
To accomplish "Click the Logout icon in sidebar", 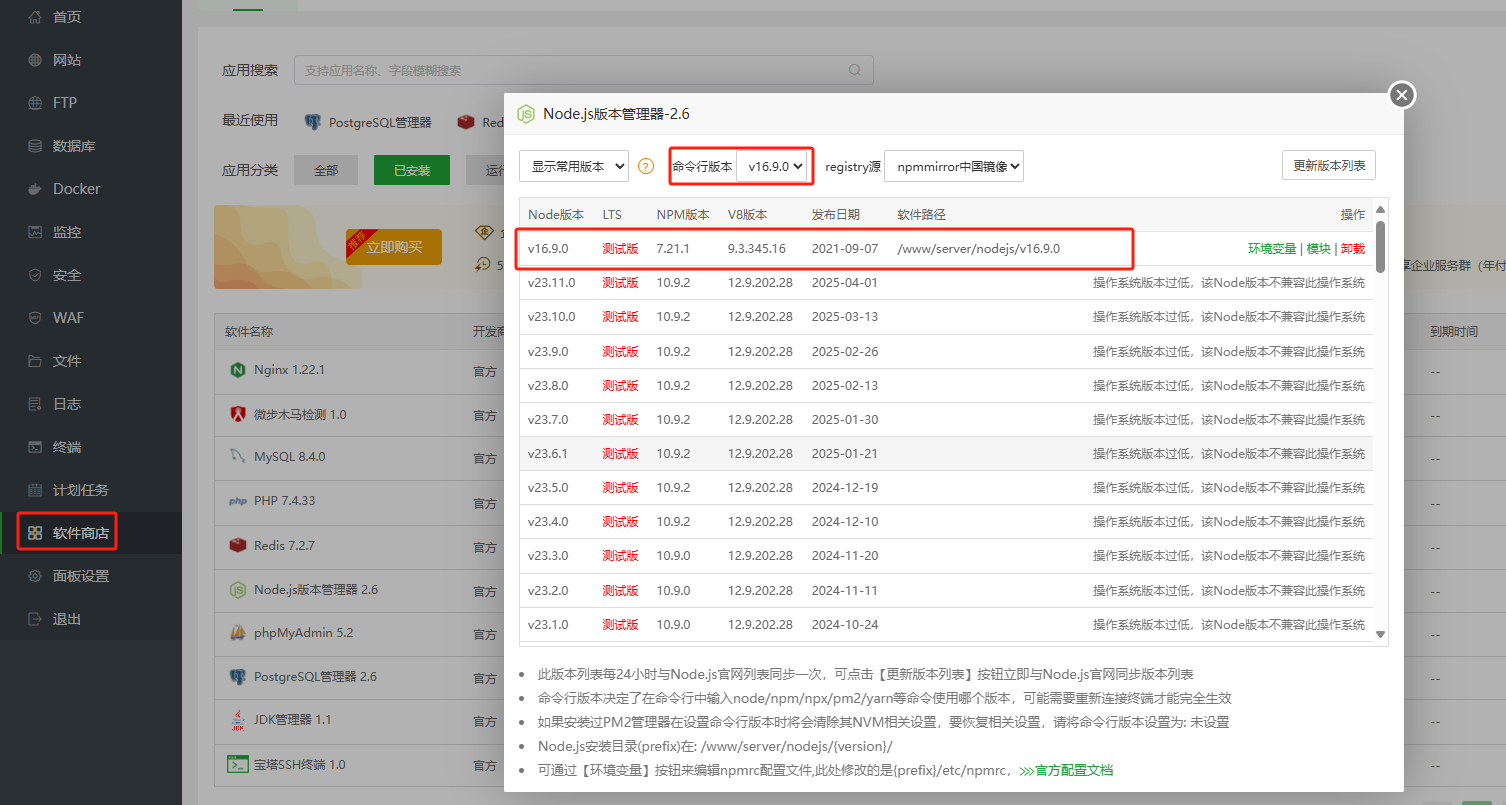I will (x=35, y=619).
